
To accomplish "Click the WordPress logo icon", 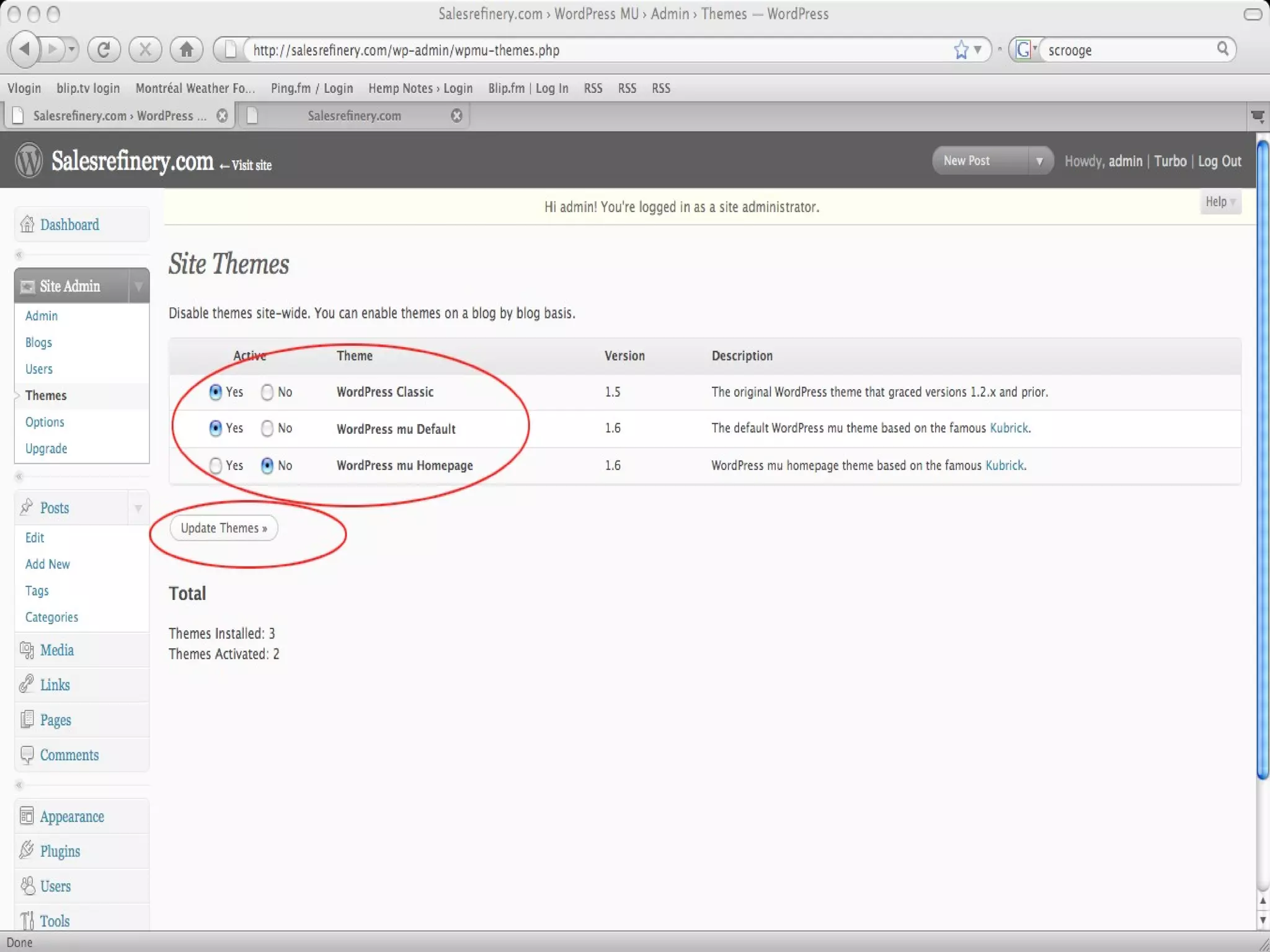I will pos(29,161).
